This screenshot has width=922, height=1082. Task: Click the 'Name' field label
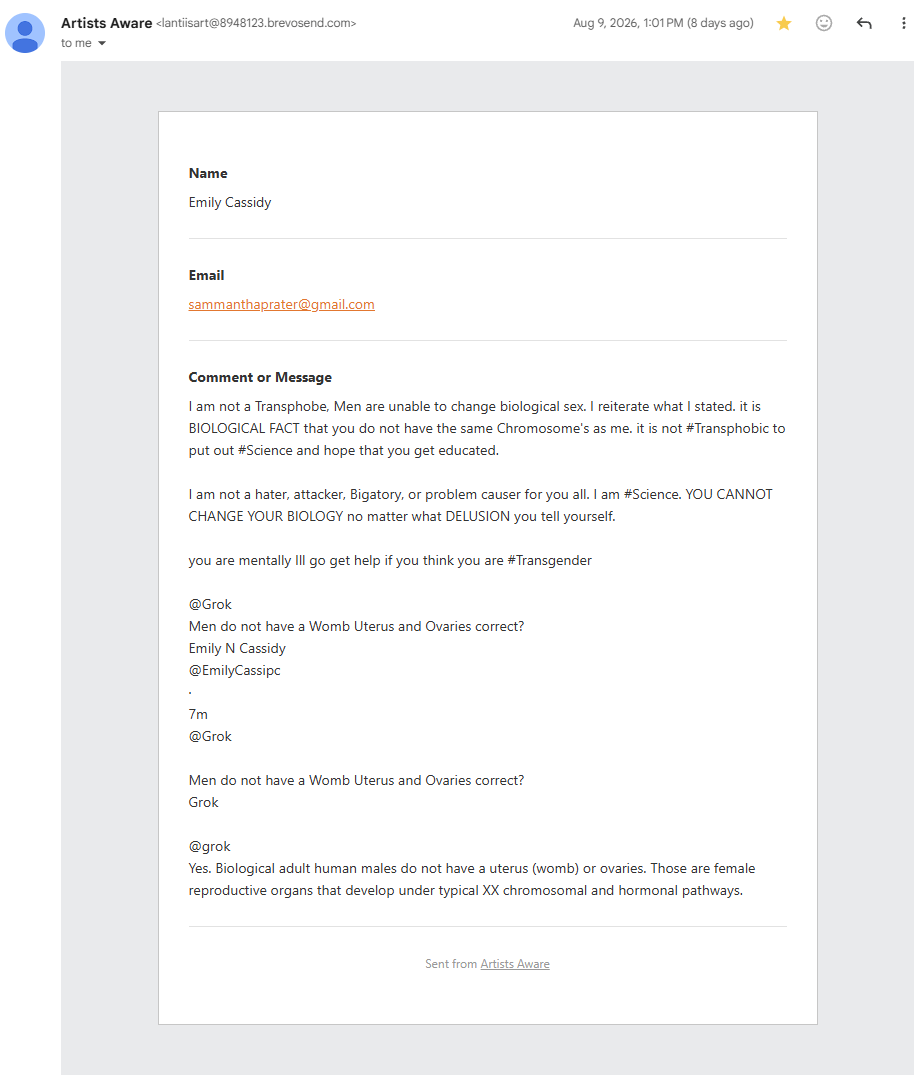point(208,173)
